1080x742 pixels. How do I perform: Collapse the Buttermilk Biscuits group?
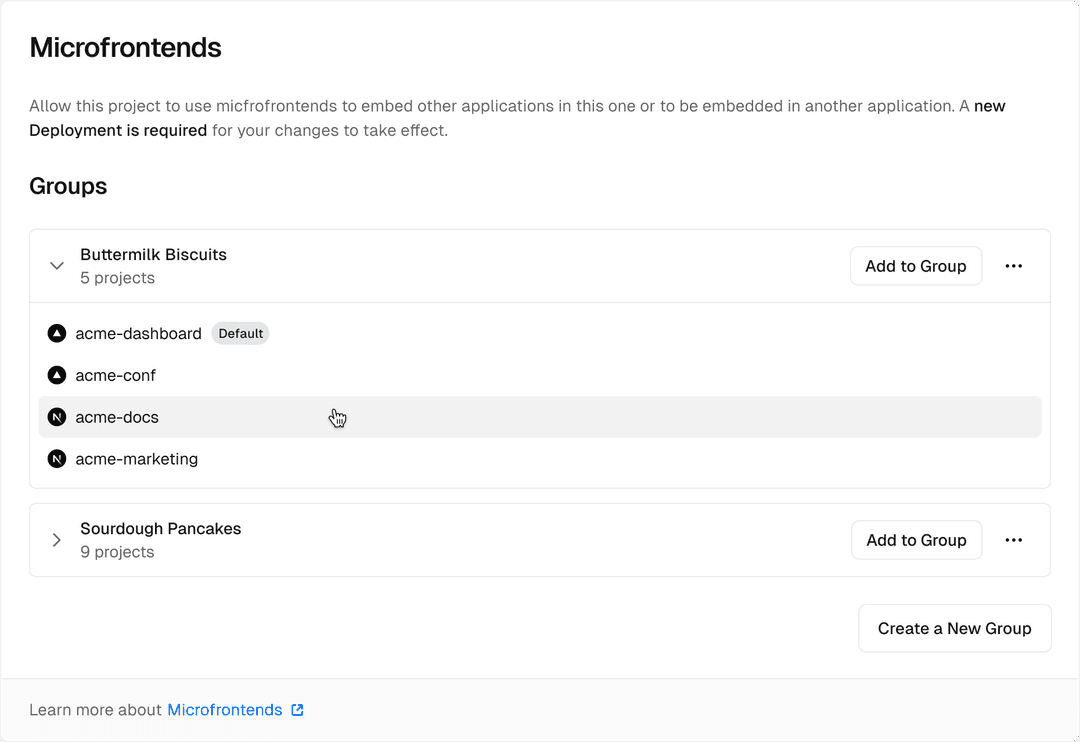point(57,265)
